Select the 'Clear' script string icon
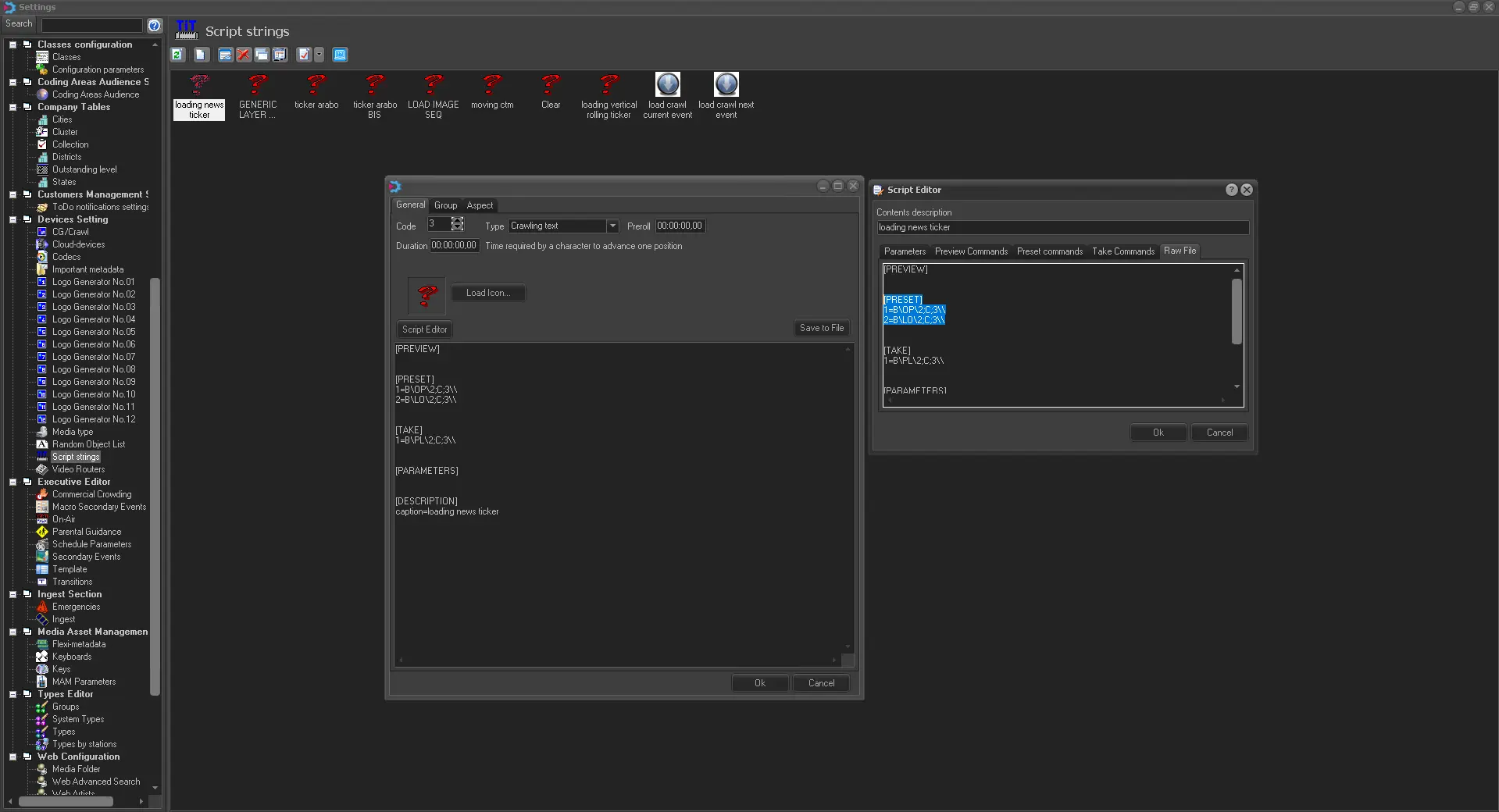 pos(551,85)
